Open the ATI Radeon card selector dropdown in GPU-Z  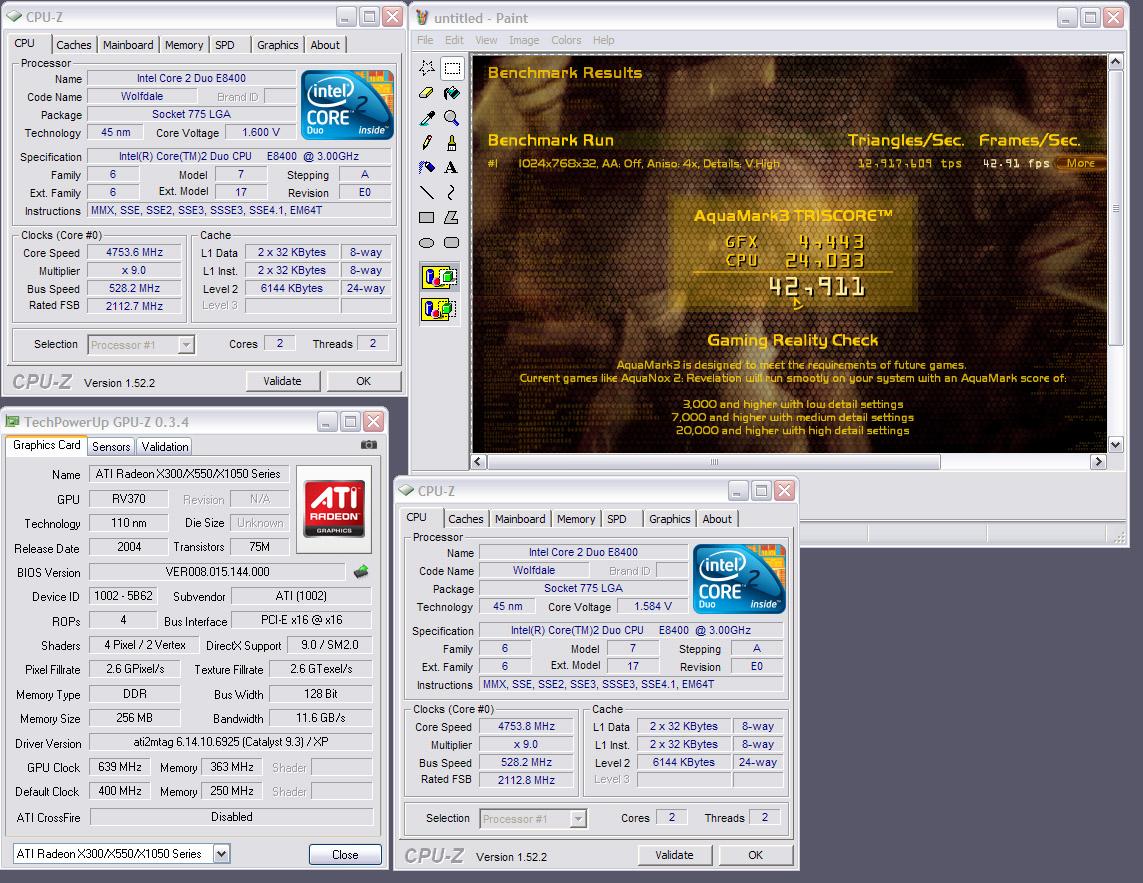click(222, 854)
